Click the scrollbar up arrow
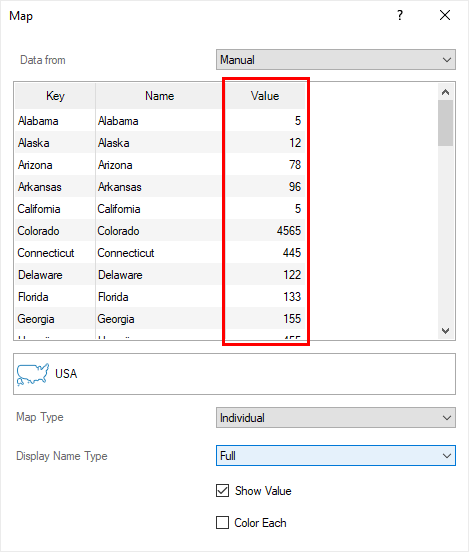 pyautogui.click(x=445, y=92)
